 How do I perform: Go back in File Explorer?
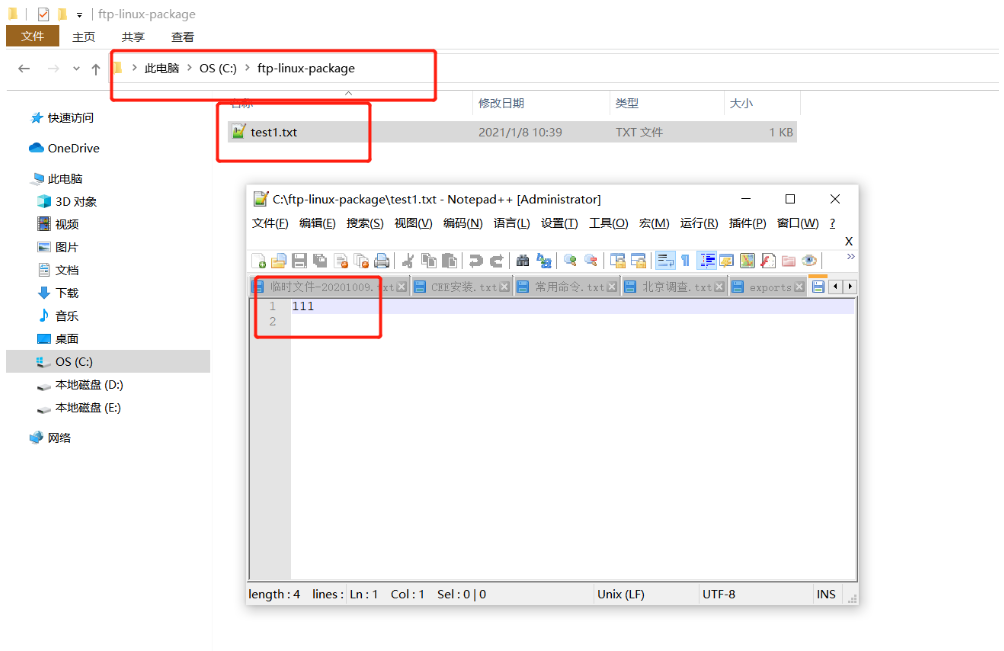pos(24,68)
